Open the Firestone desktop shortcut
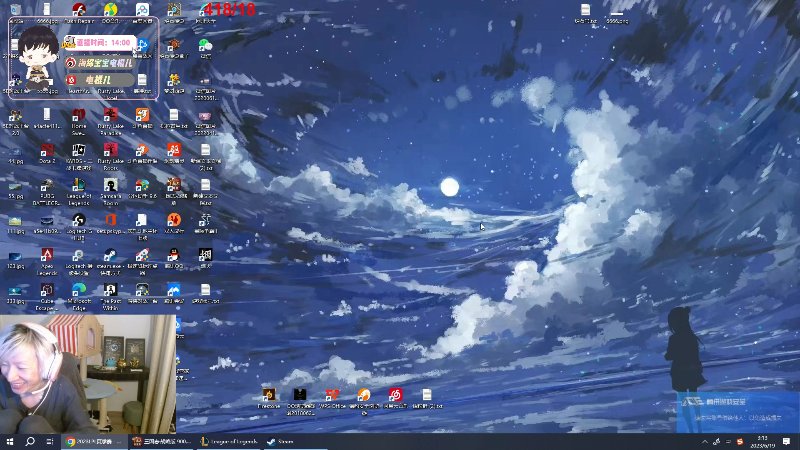 click(268, 398)
